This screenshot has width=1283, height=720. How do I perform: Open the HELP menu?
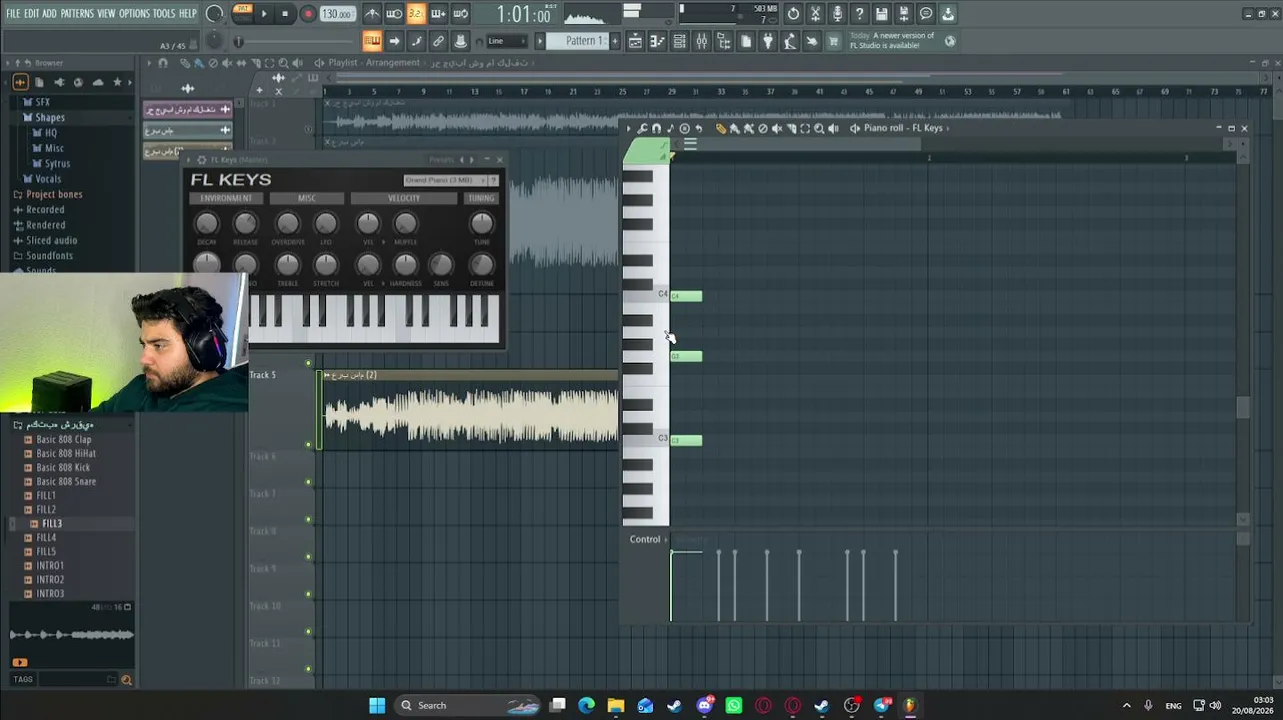(x=188, y=14)
